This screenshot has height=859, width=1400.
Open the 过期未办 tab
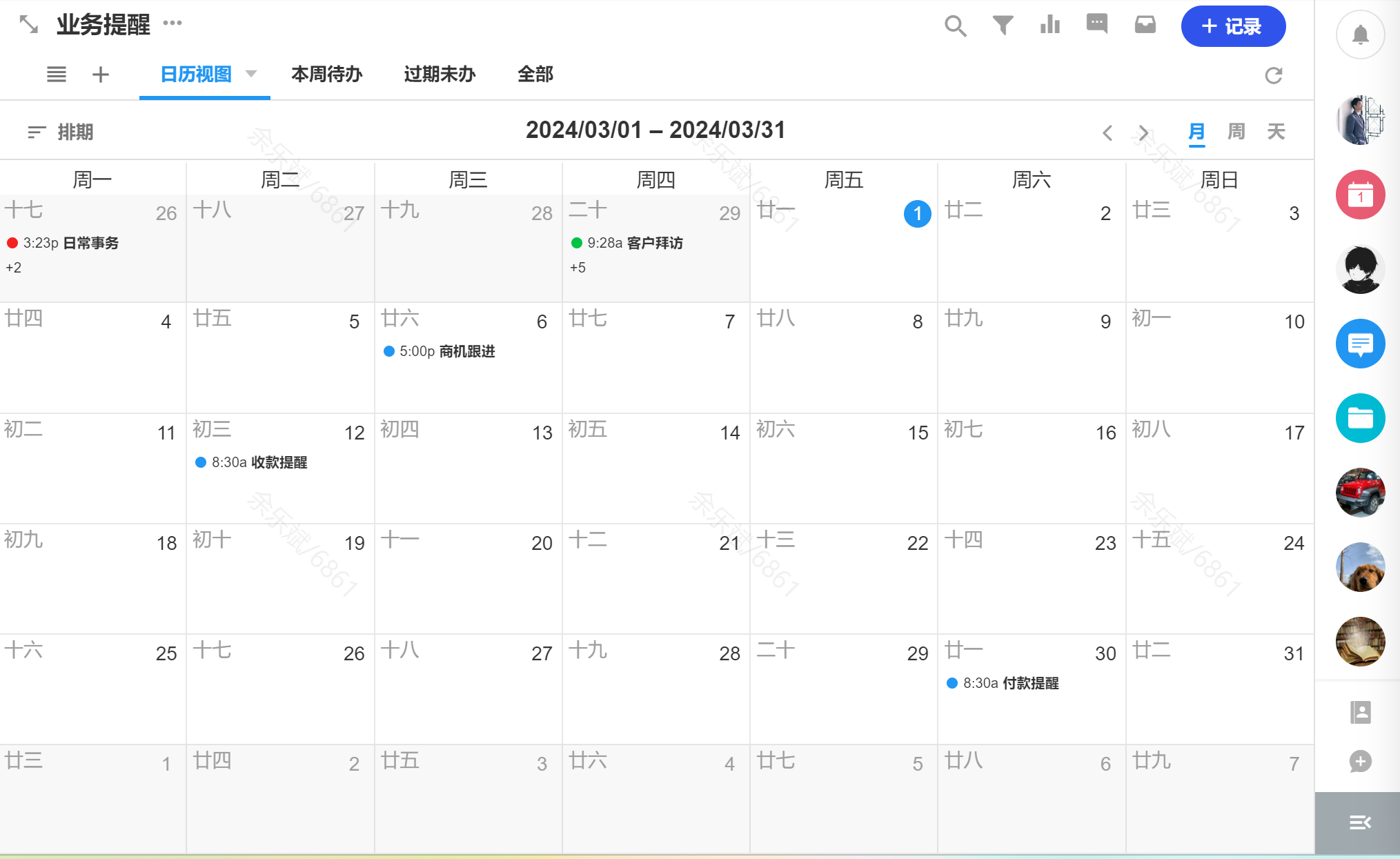coord(440,74)
